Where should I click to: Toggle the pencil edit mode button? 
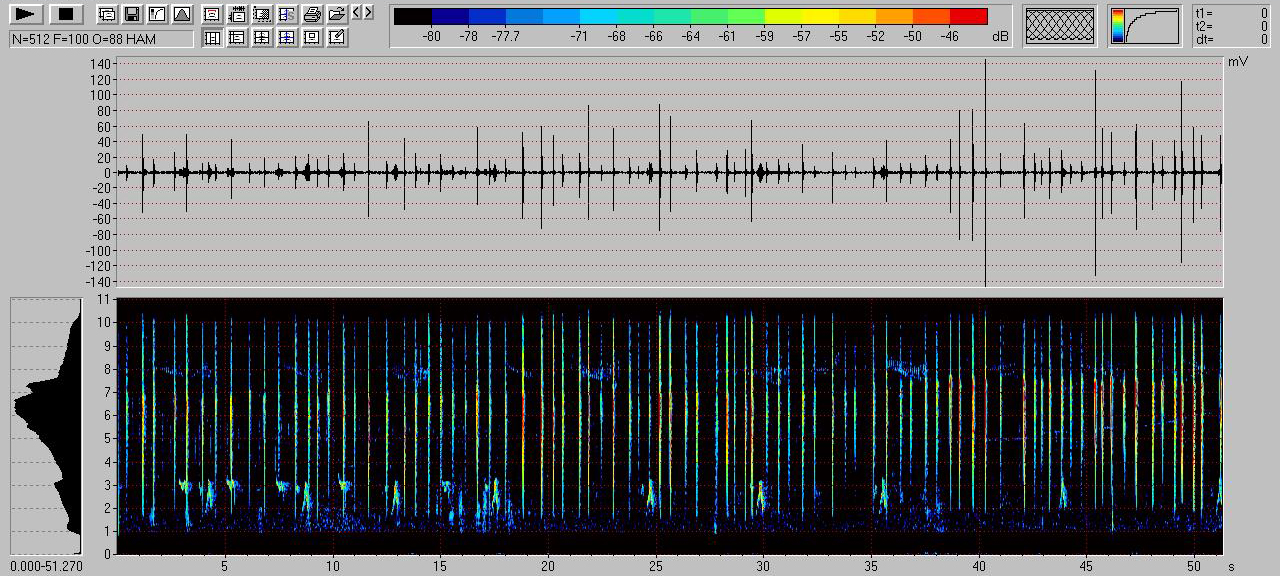tap(337, 38)
